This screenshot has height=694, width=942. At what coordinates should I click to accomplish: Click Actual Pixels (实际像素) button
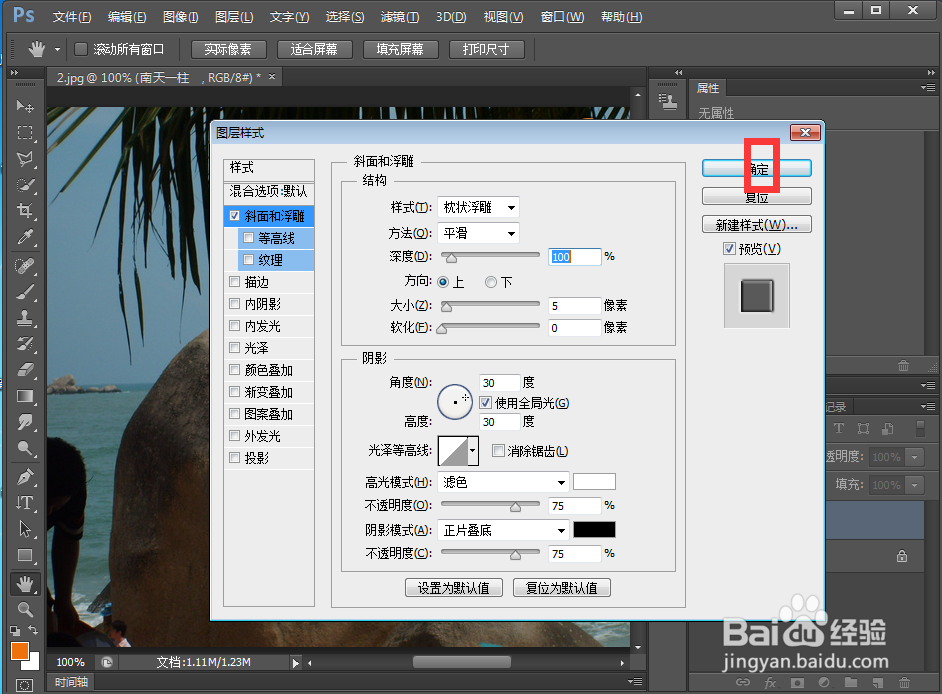(228, 49)
